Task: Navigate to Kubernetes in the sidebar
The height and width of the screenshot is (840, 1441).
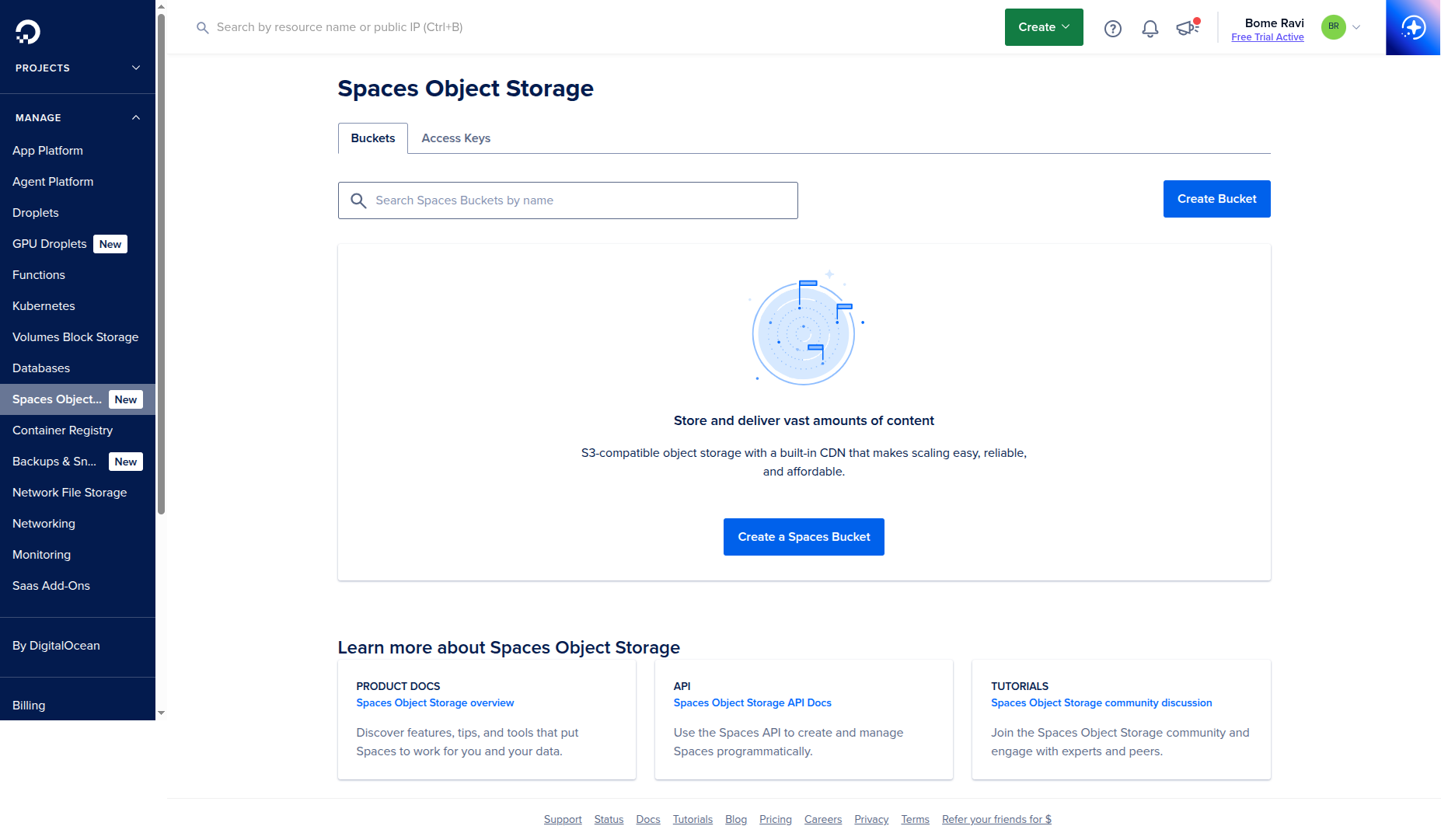Action: (44, 305)
